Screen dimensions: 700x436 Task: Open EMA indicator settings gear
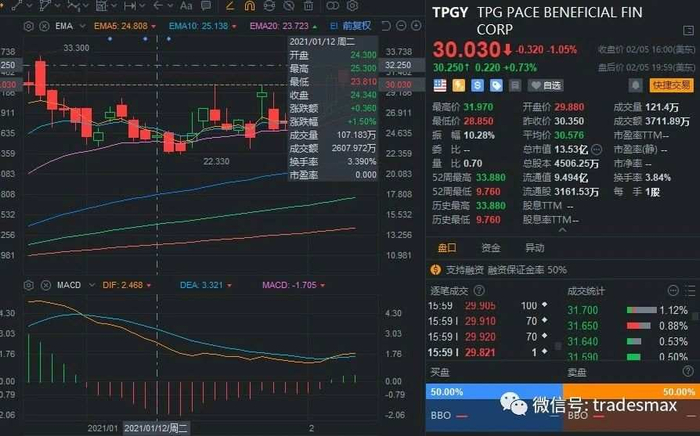29,26
